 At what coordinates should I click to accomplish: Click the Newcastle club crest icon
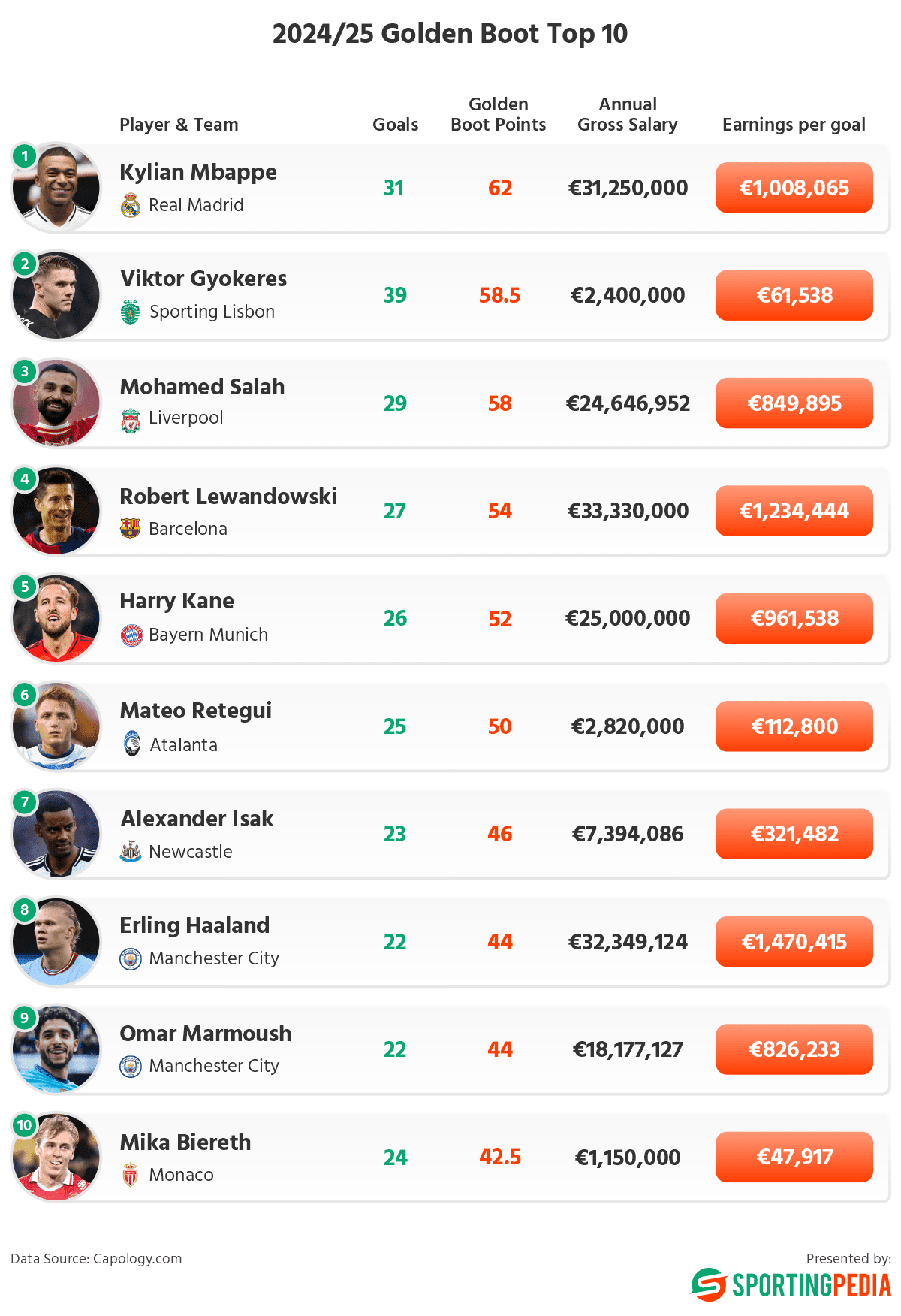pos(131,852)
